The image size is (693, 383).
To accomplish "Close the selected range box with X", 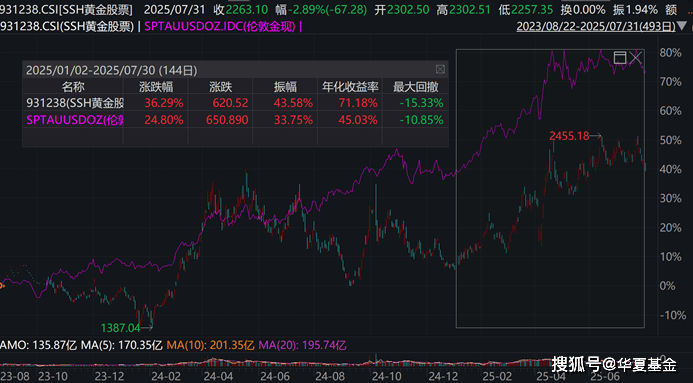I will coord(636,57).
